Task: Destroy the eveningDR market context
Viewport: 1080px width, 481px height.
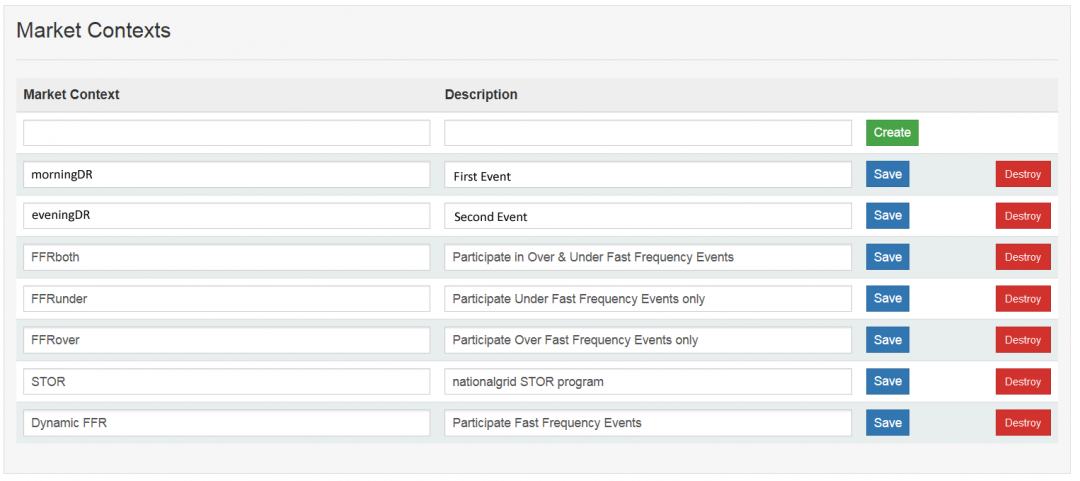Action: [x=1022, y=216]
